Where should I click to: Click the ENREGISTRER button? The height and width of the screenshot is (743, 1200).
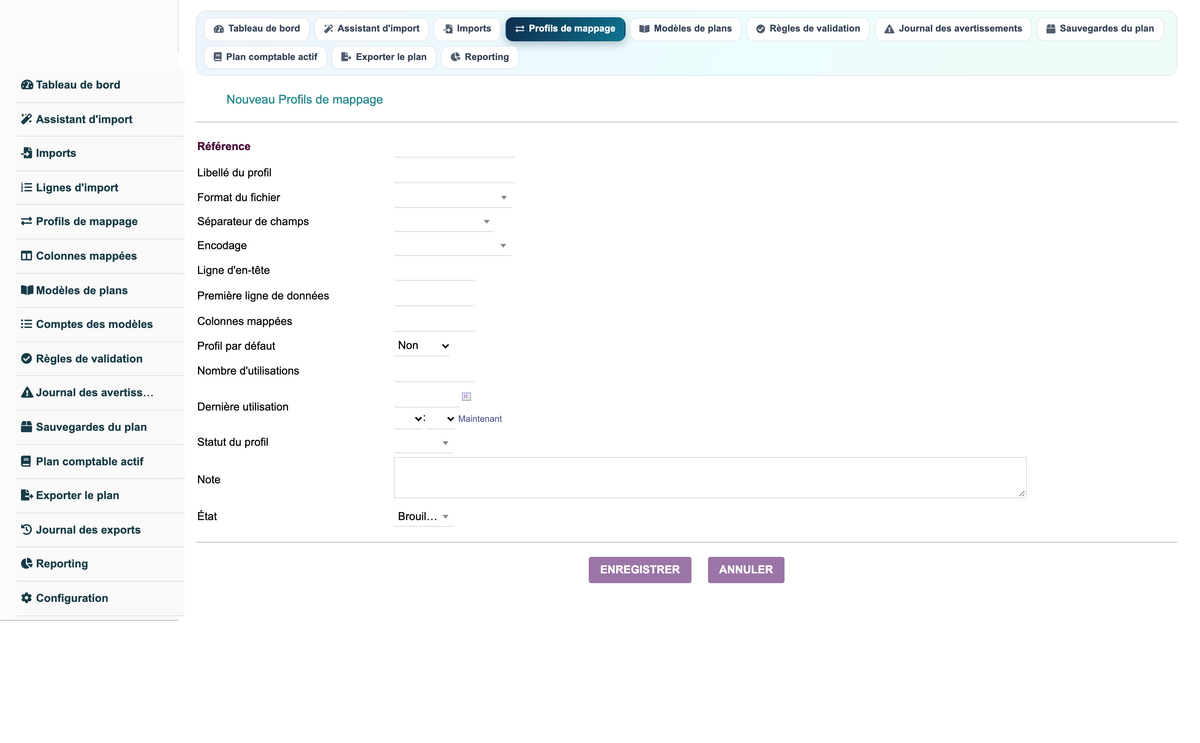pos(640,570)
